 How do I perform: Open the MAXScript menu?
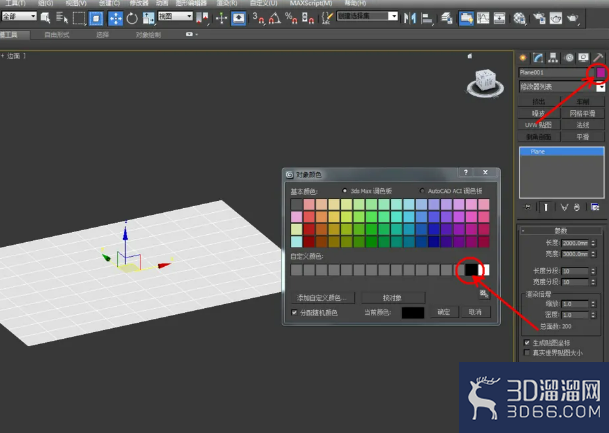(311, 3)
